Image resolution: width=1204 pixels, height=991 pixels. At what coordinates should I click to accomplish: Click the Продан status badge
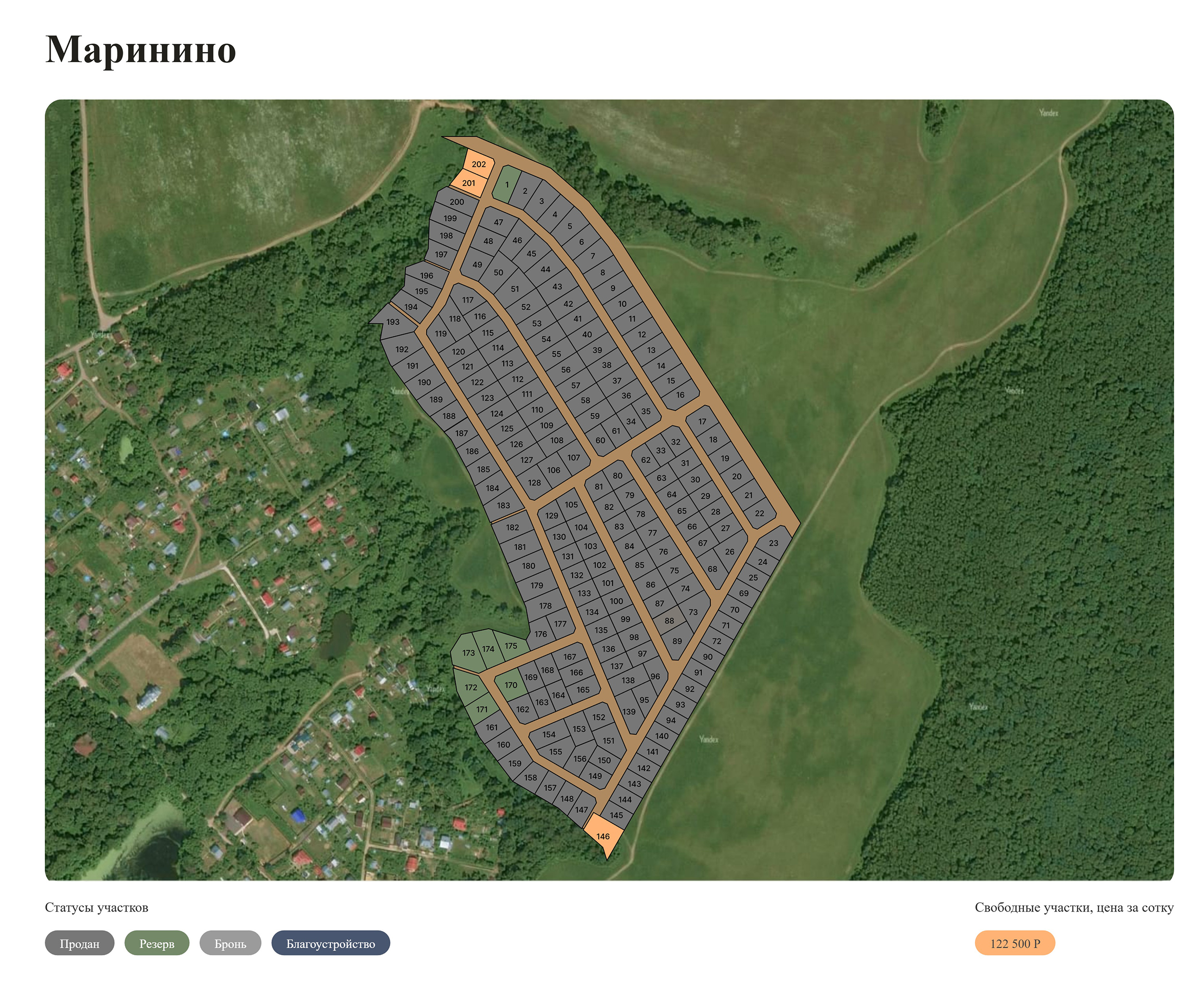tap(79, 943)
